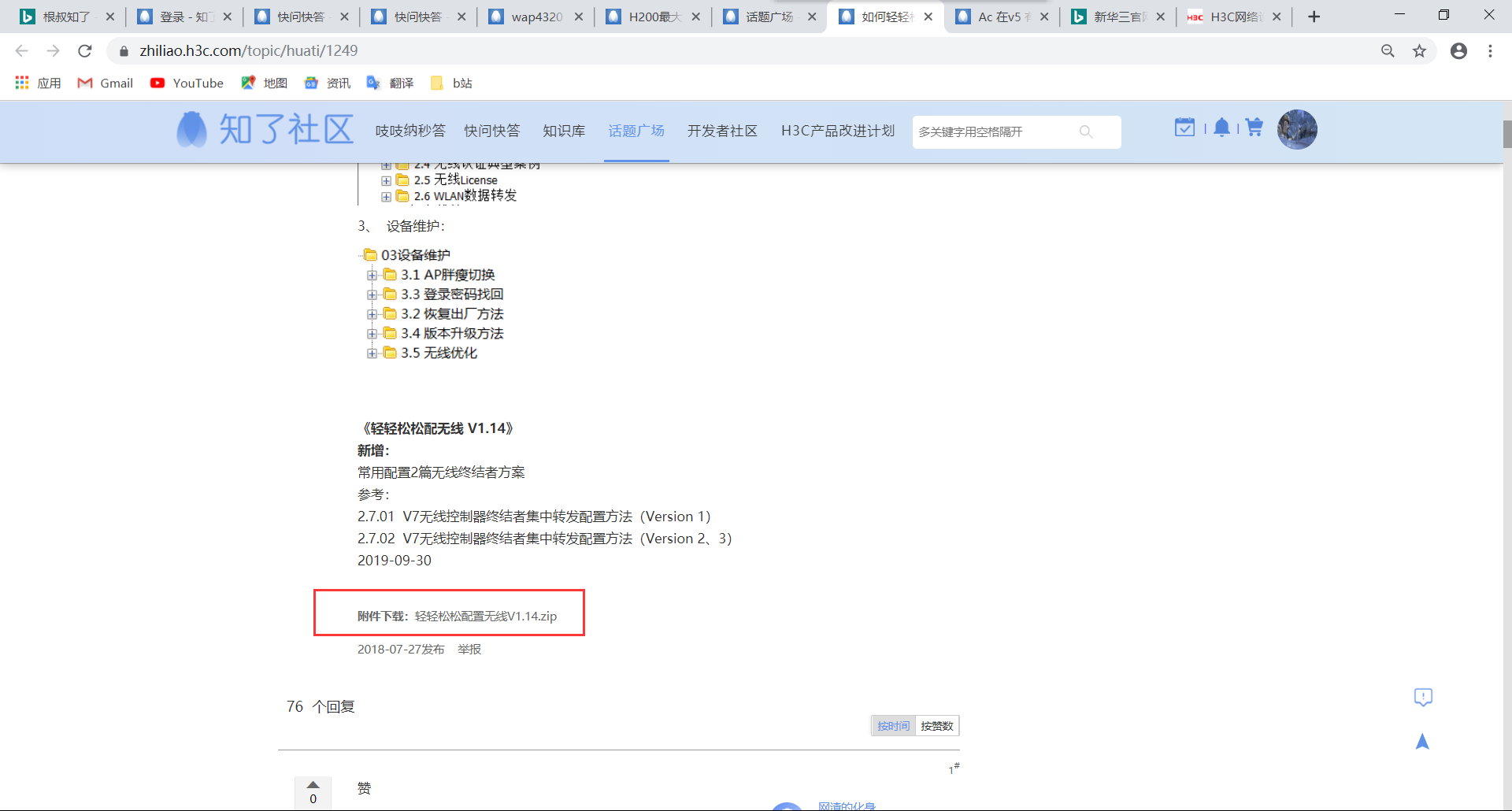Download attachment 轻轻松松配置无线V1.14.zip
The width and height of the screenshot is (1512, 811).
tap(486, 616)
